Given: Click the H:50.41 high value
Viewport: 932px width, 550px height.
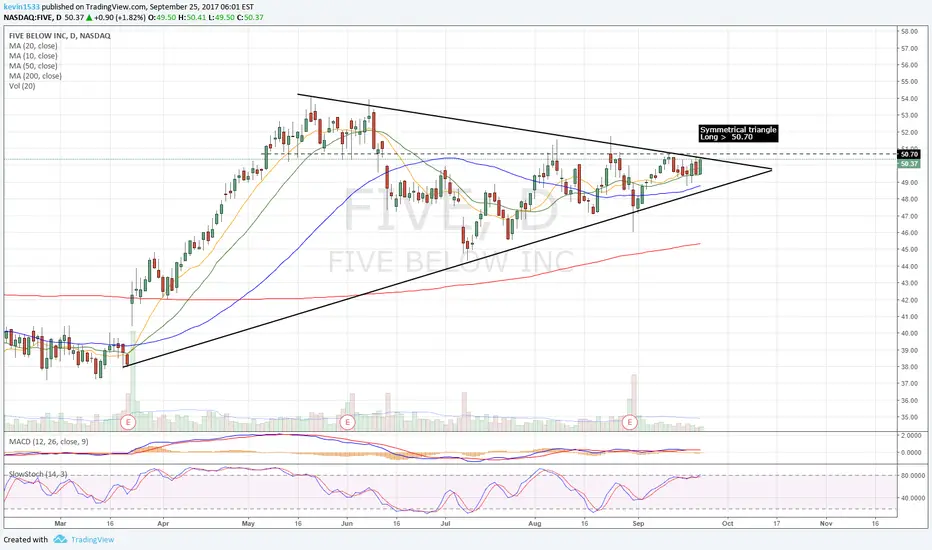Looking at the screenshot, I should tap(193, 17).
